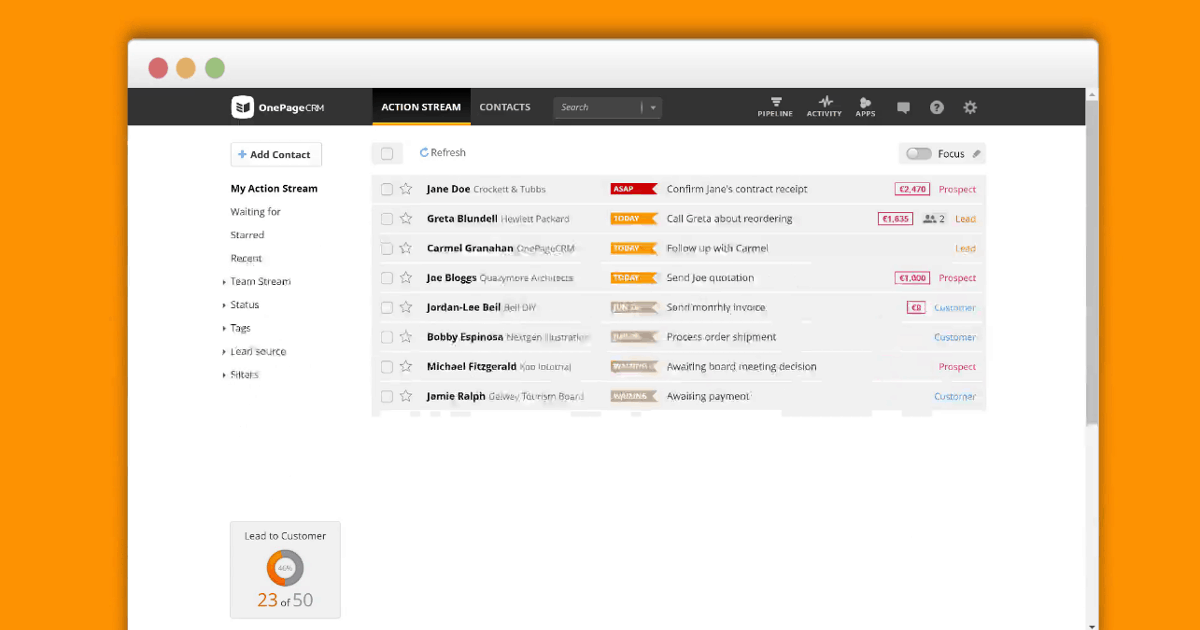
Task: Switch to the Contacts tab
Action: pyautogui.click(x=505, y=107)
